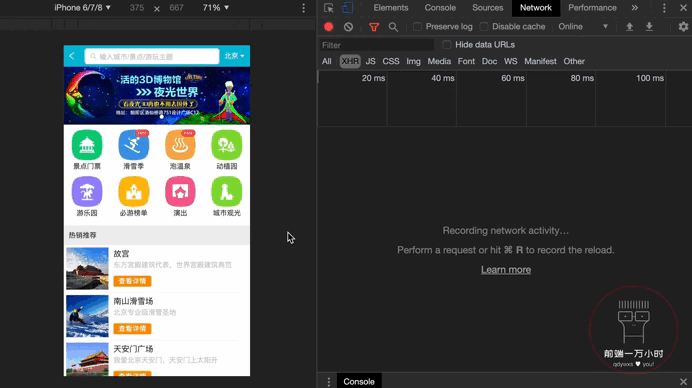692x388 pixels.
Task: Tap the 天安门广场 thumbnail image
Action: point(87,359)
